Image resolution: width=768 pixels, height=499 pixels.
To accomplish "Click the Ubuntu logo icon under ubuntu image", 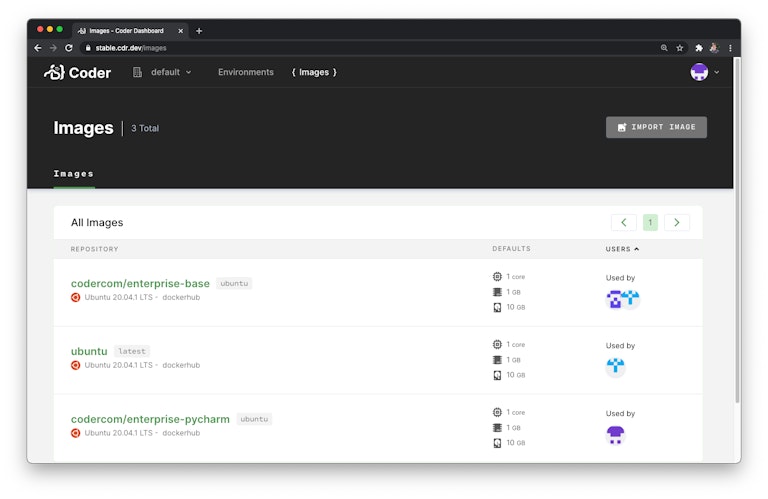I will coord(75,365).
